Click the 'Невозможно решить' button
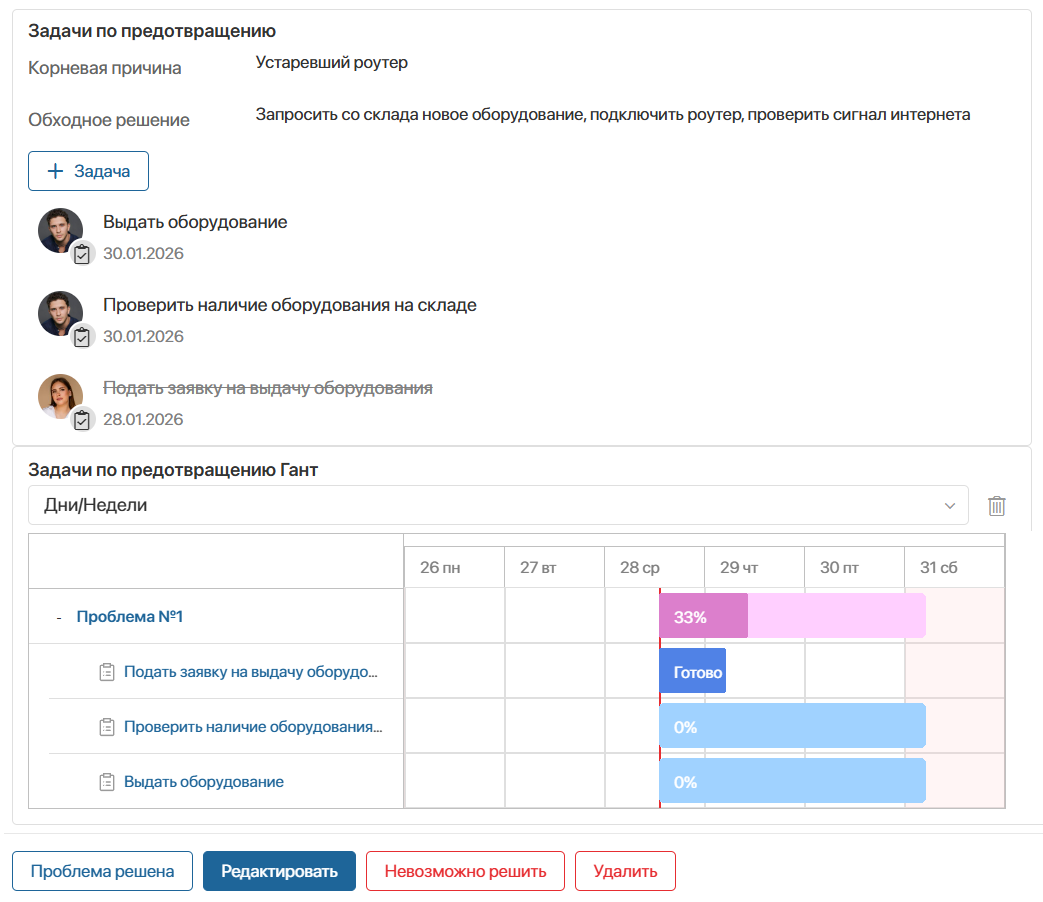The width and height of the screenshot is (1043, 902). (x=465, y=871)
